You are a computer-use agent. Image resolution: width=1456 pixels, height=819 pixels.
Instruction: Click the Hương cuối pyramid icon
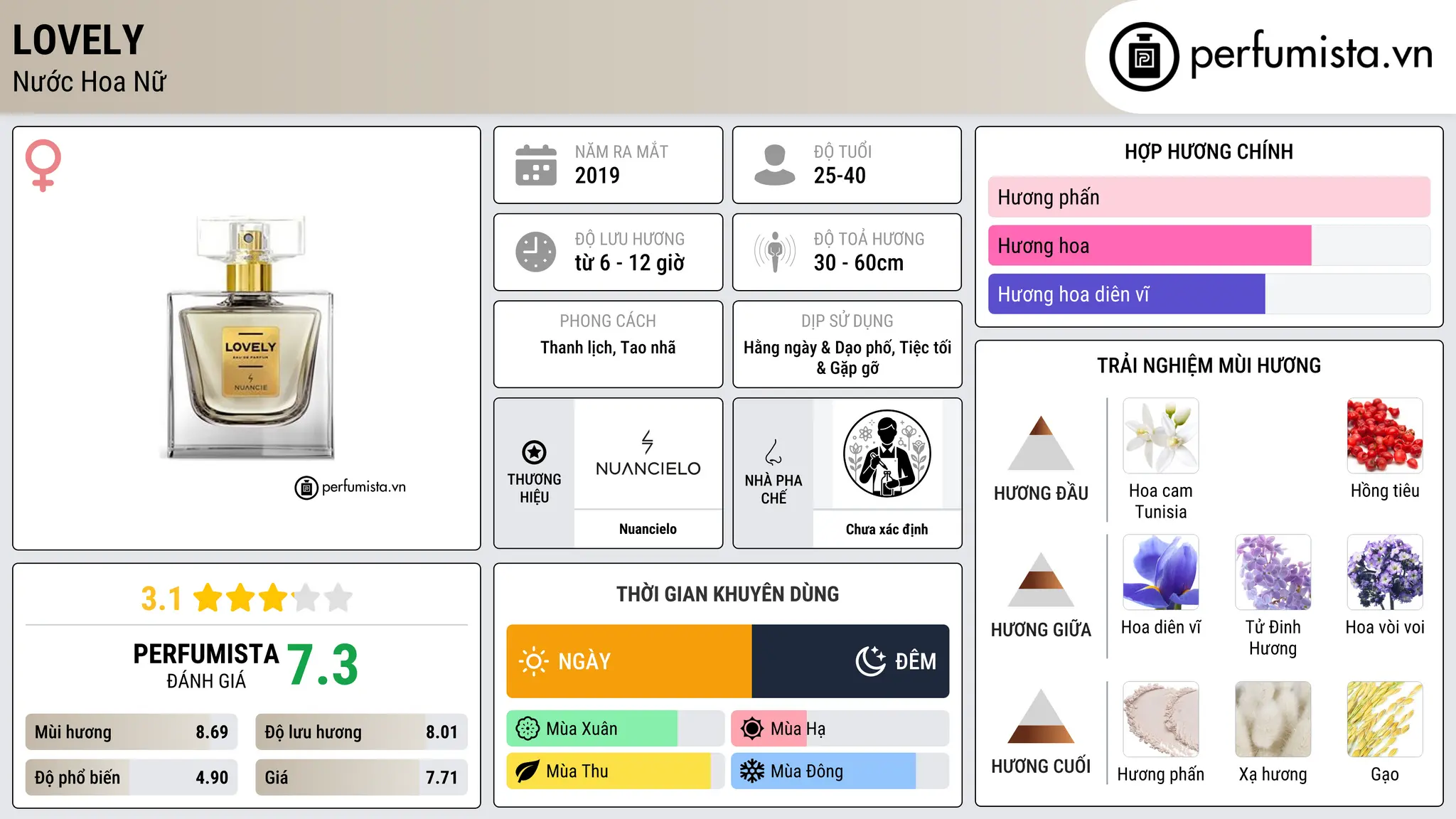pos(1041,716)
